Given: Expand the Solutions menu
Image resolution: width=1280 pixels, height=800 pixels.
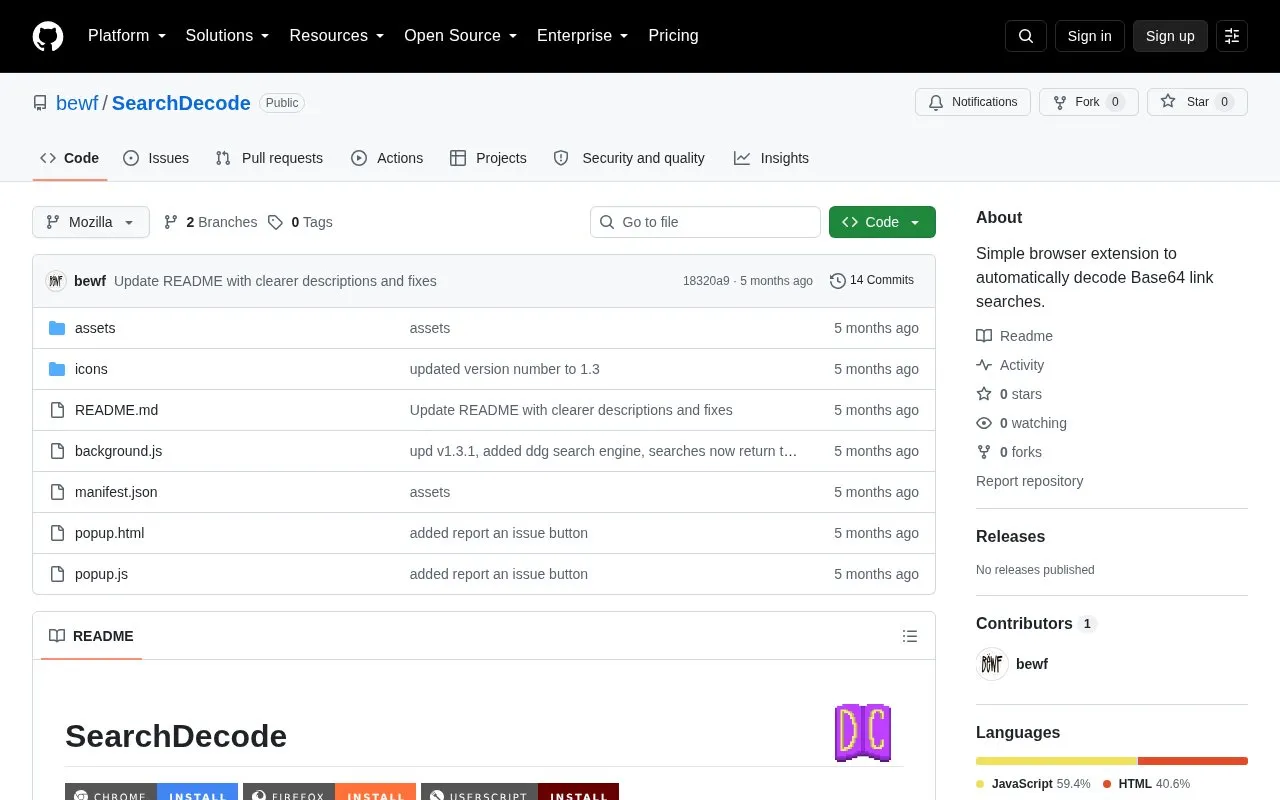Looking at the screenshot, I should tap(227, 36).
